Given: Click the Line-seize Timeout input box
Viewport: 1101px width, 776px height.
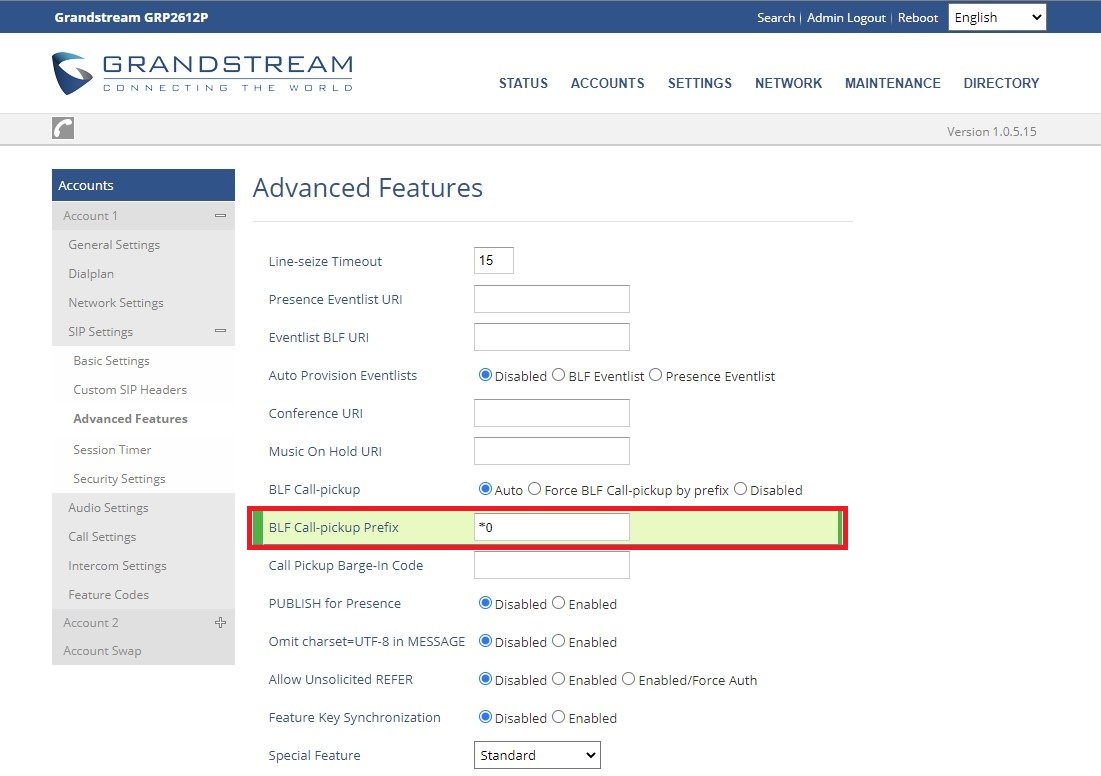Looking at the screenshot, I should (493, 261).
